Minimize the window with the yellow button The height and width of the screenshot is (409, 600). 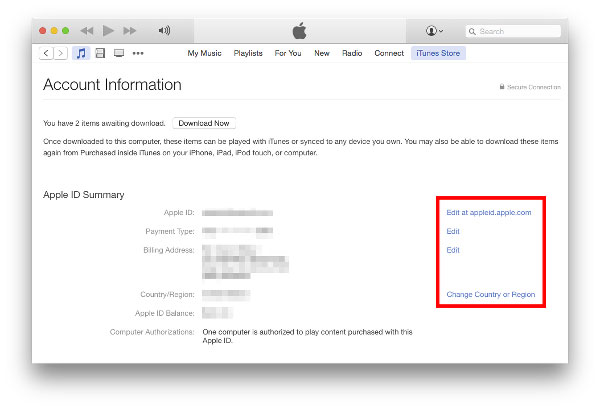54,31
